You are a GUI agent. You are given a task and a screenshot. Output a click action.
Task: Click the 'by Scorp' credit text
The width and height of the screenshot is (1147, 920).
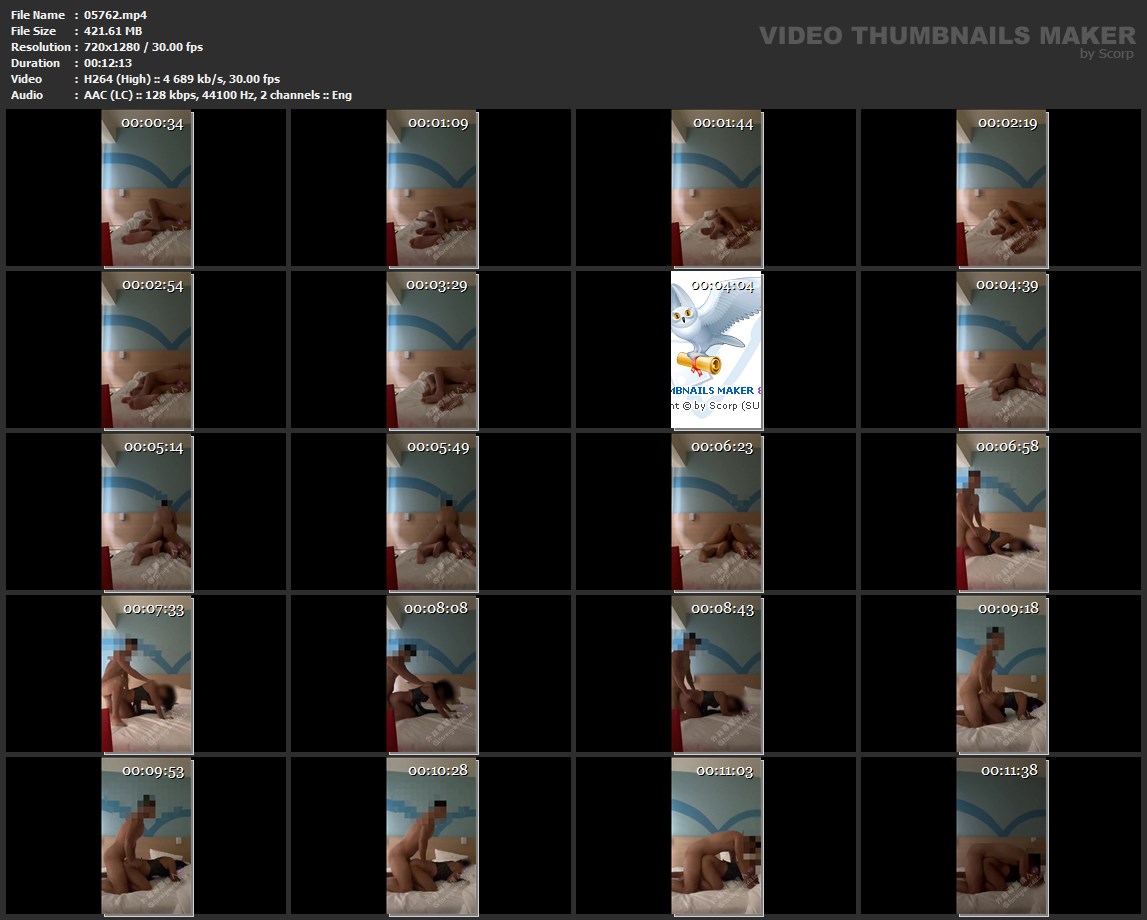coord(1107,53)
